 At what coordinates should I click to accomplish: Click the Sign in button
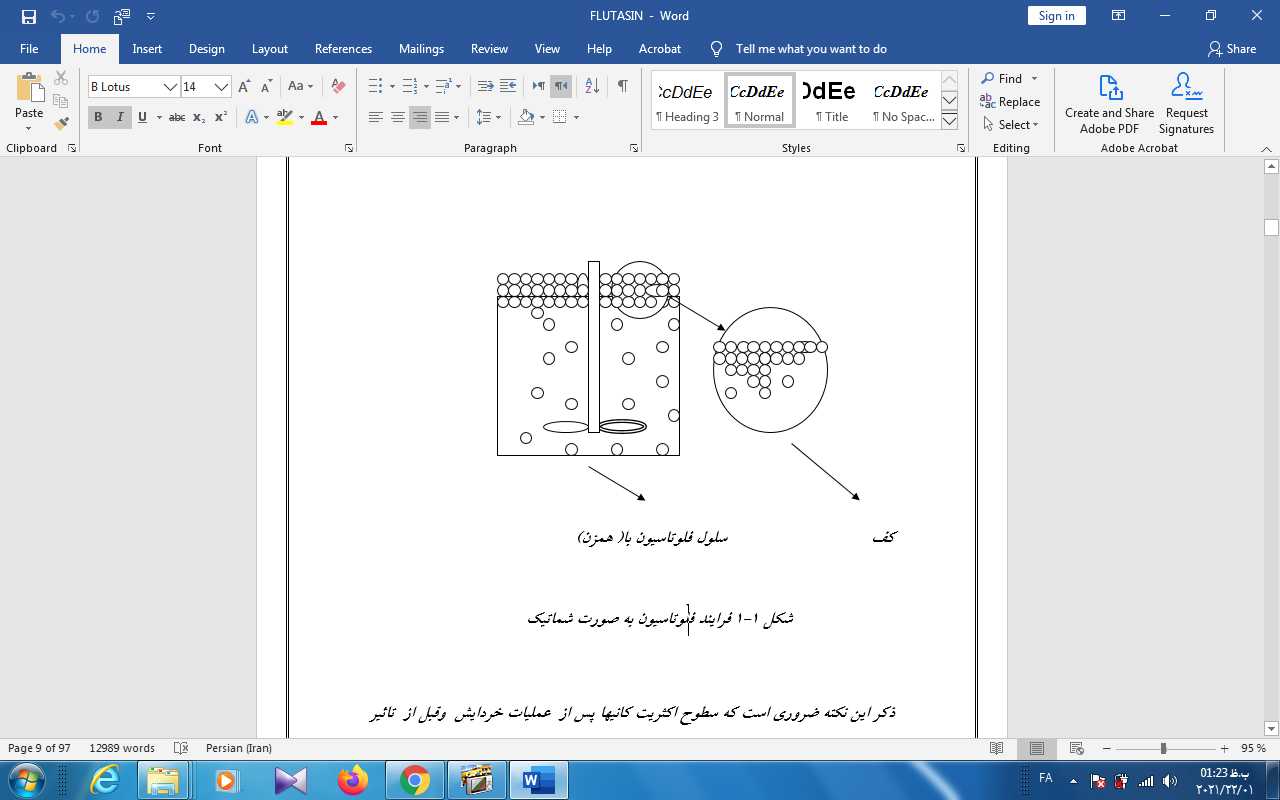[x=1056, y=16]
